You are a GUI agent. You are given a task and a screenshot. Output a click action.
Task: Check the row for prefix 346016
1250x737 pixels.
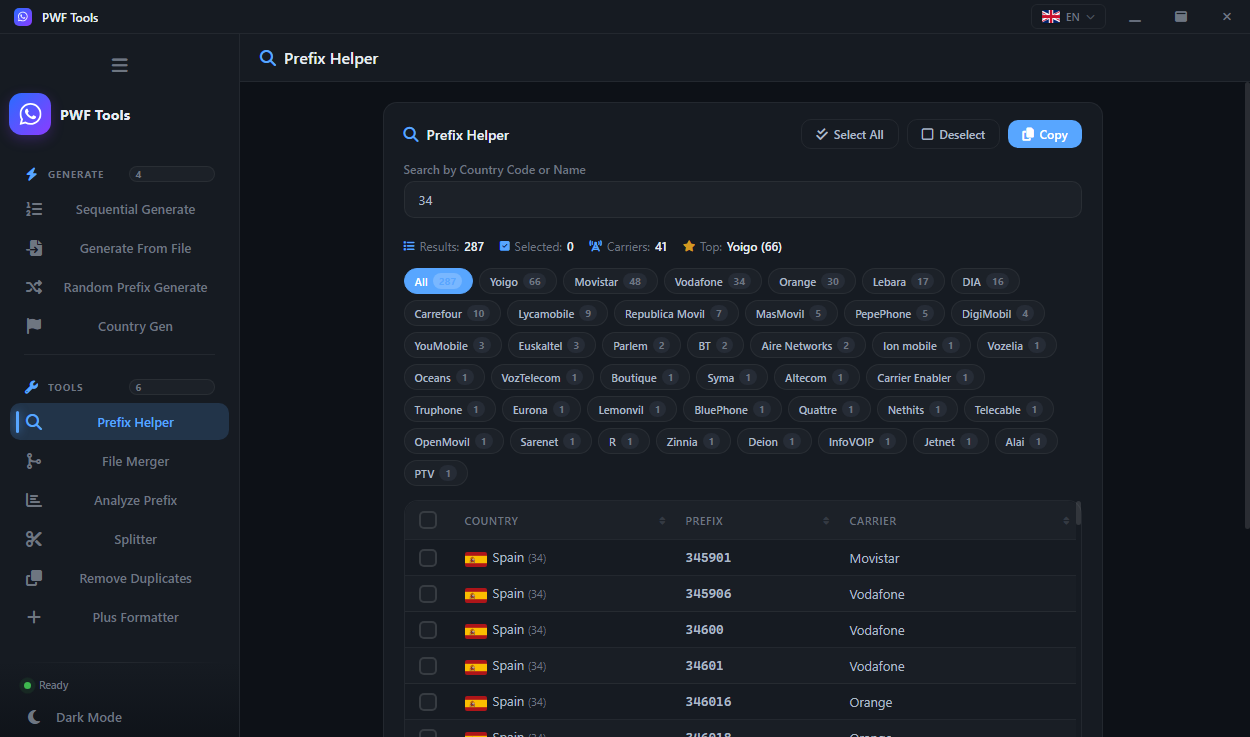[x=428, y=702]
